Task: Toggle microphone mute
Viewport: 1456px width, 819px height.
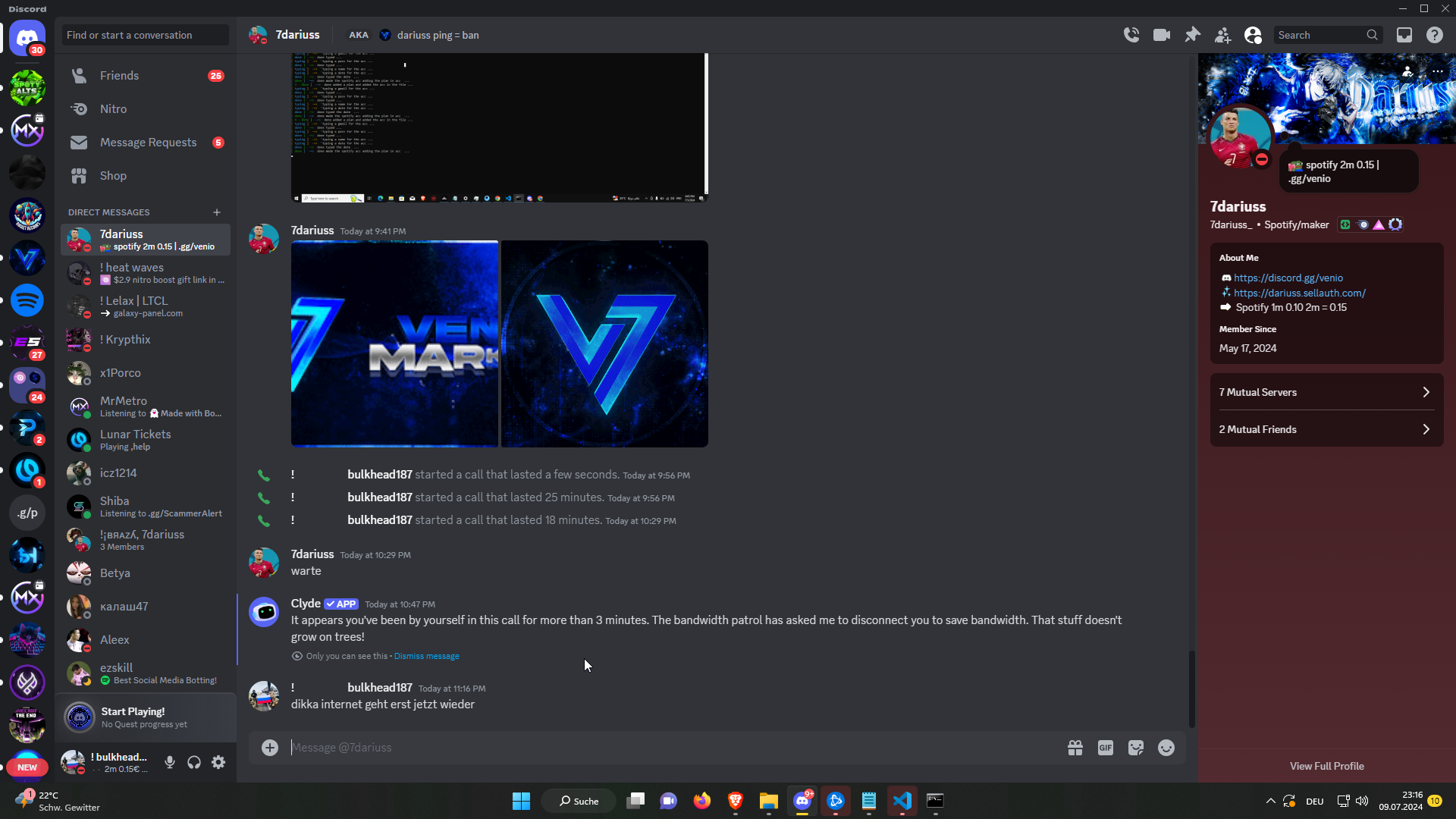Action: [170, 762]
